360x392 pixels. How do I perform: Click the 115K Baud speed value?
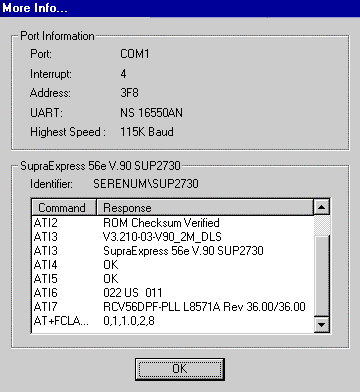click(x=147, y=132)
